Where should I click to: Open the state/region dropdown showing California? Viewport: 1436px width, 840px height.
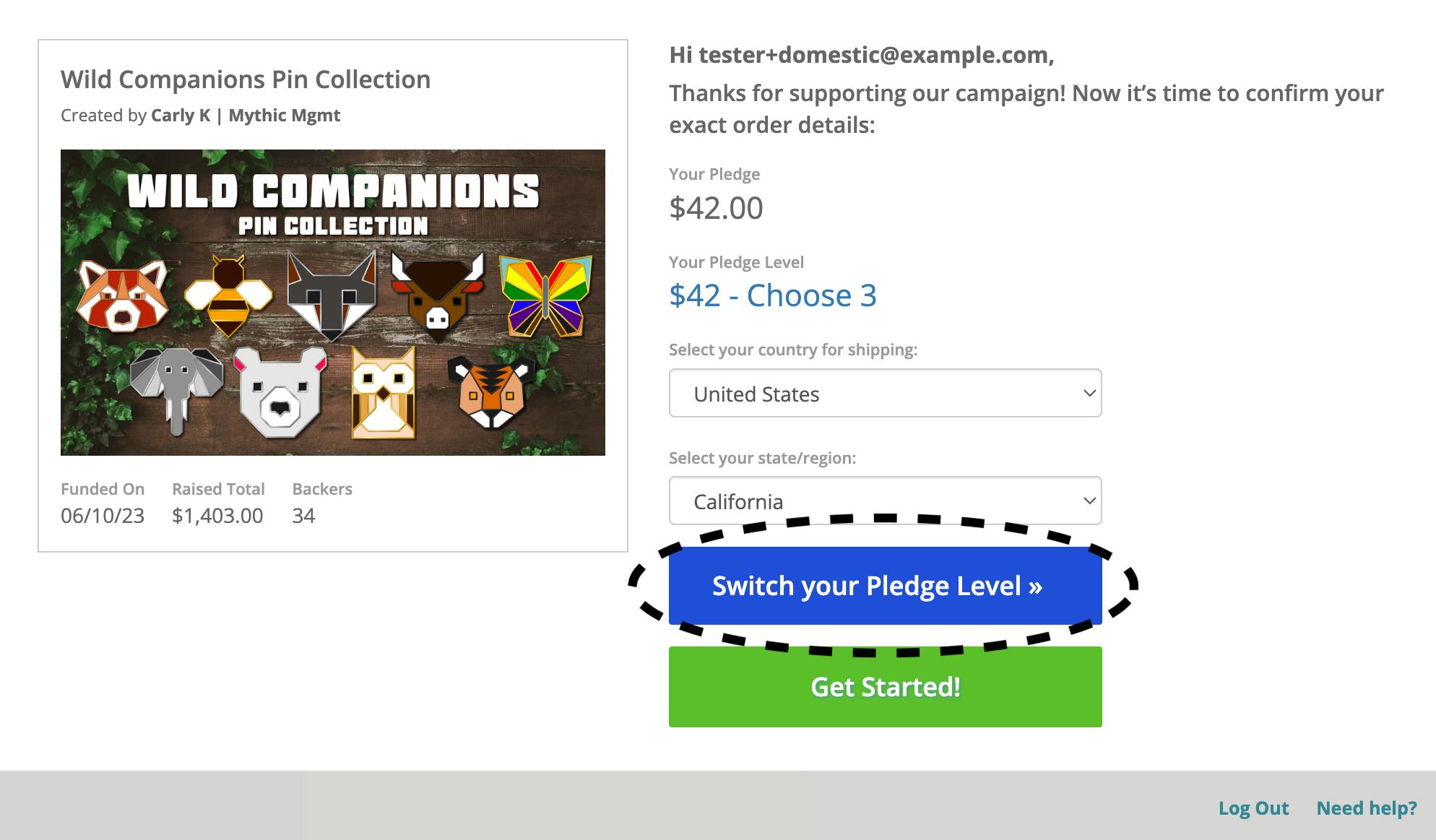click(885, 501)
